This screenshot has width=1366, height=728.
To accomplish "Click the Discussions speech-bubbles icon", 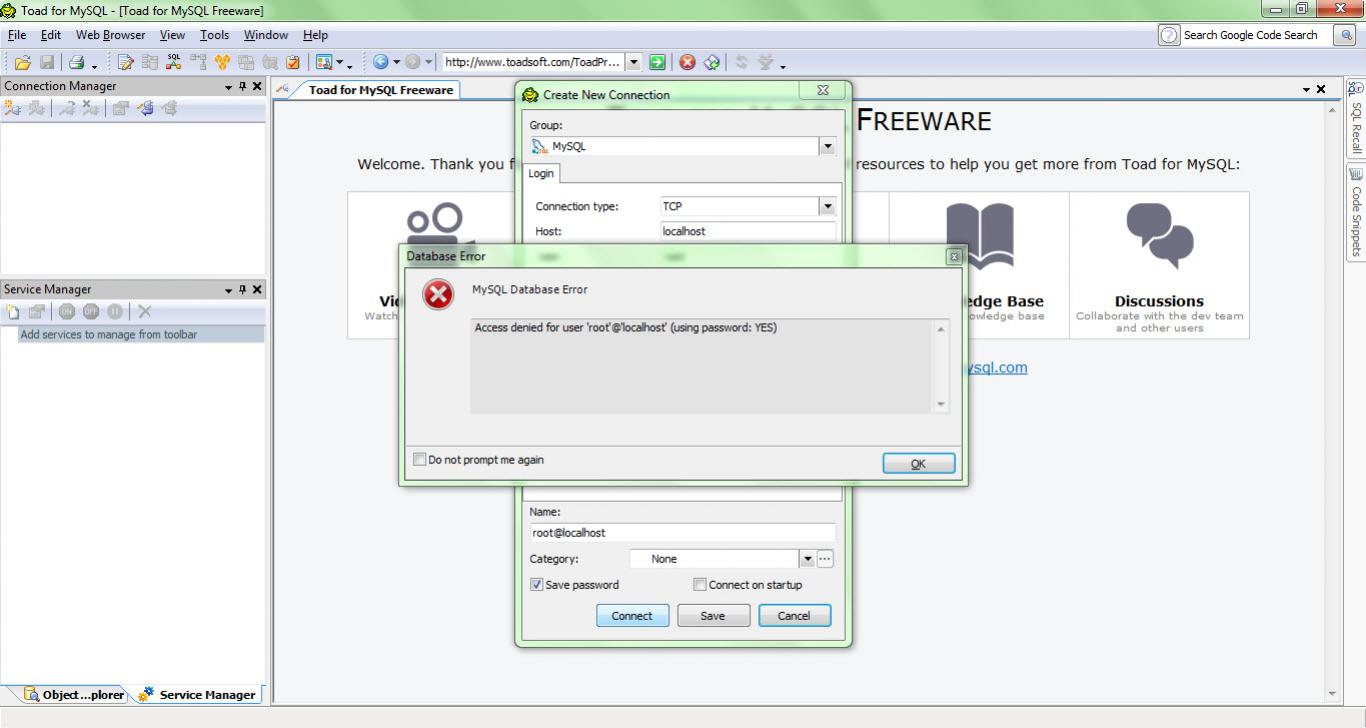I will 1159,236.
